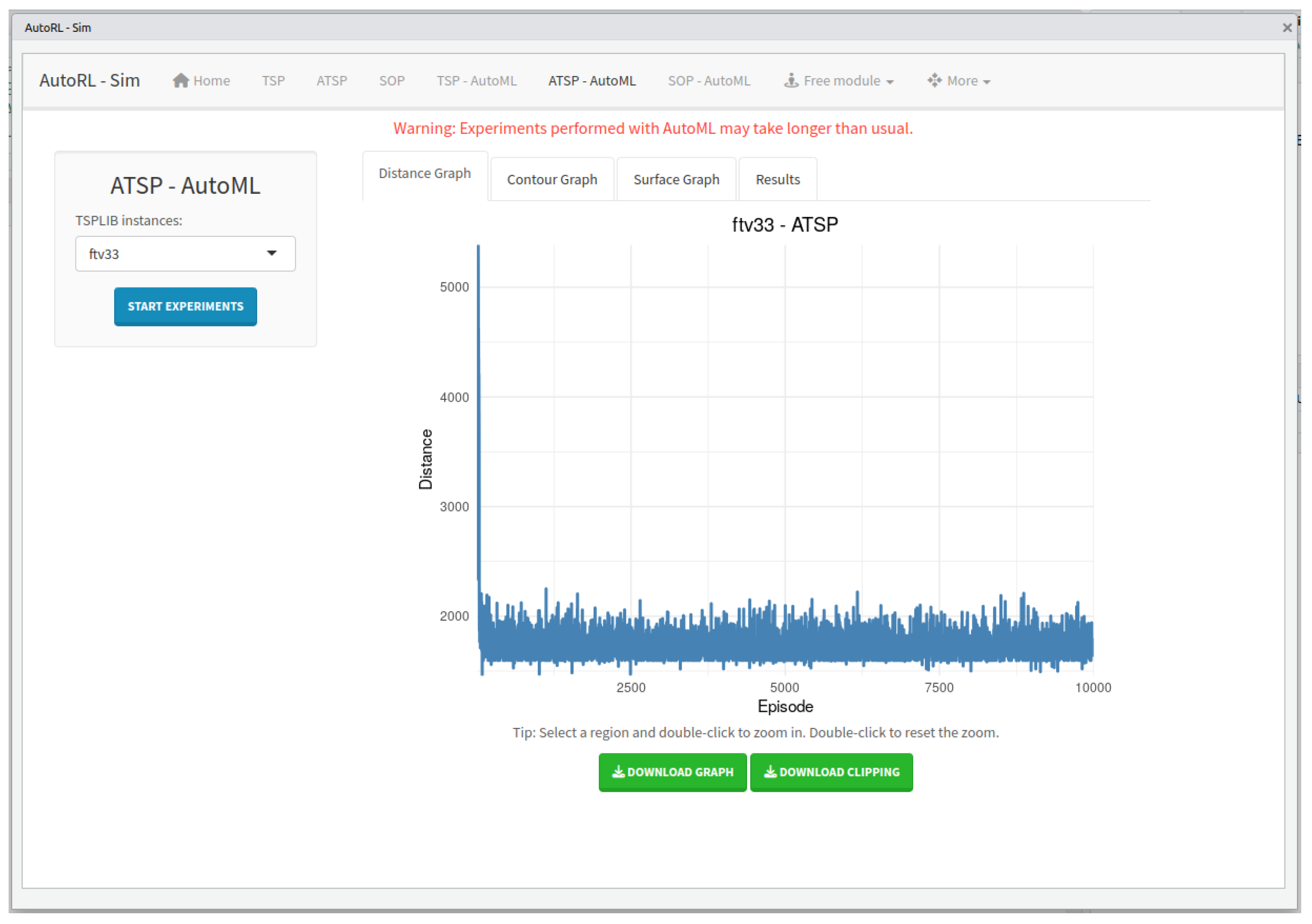
Task: Expand the More menu caret
Action: [986, 82]
